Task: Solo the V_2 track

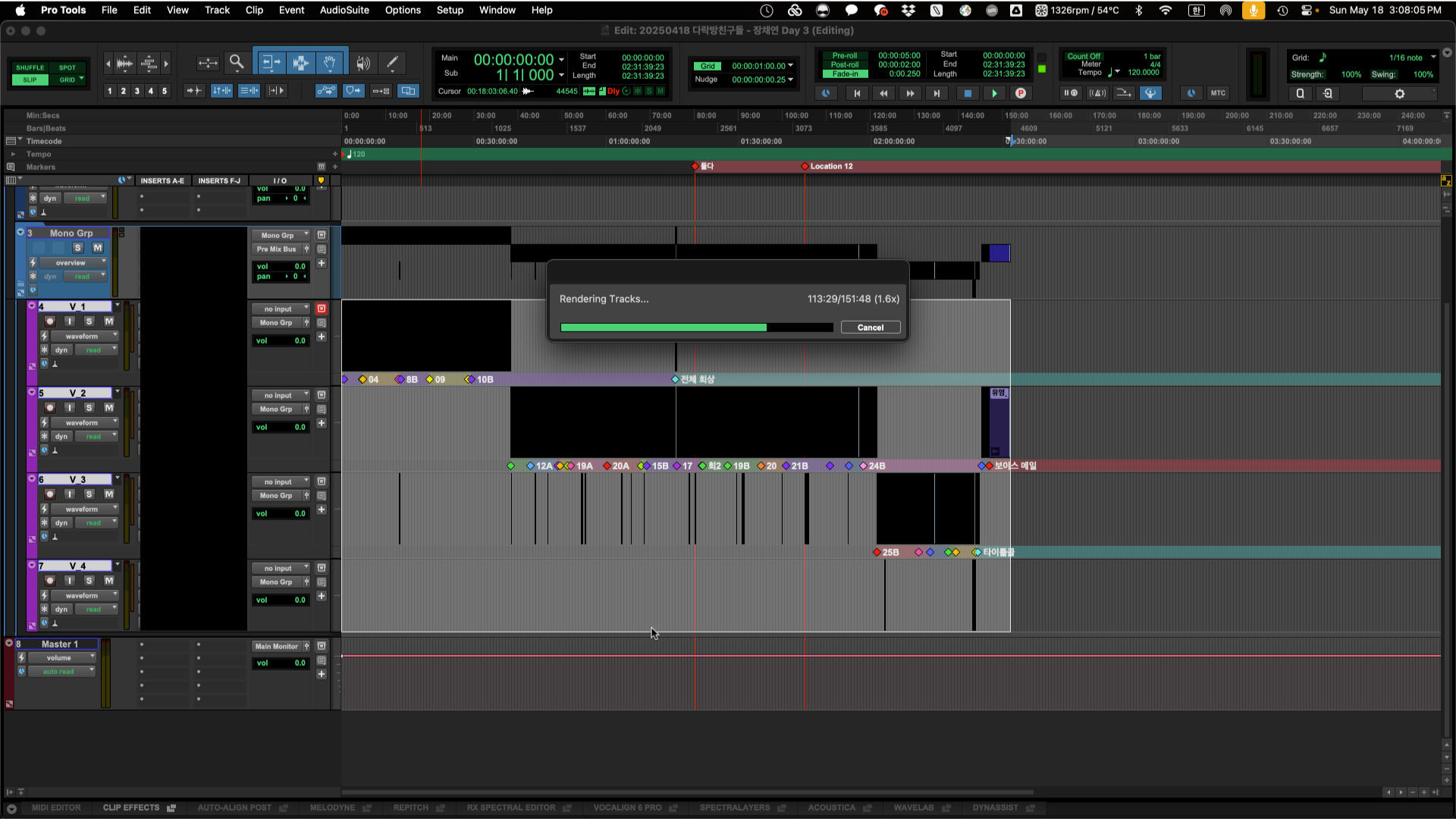Action: click(x=89, y=408)
